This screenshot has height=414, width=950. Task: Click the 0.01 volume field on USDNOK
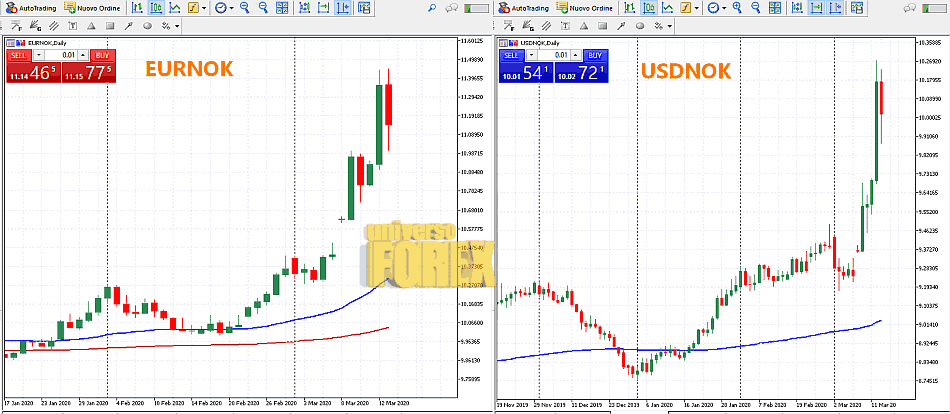click(559, 55)
